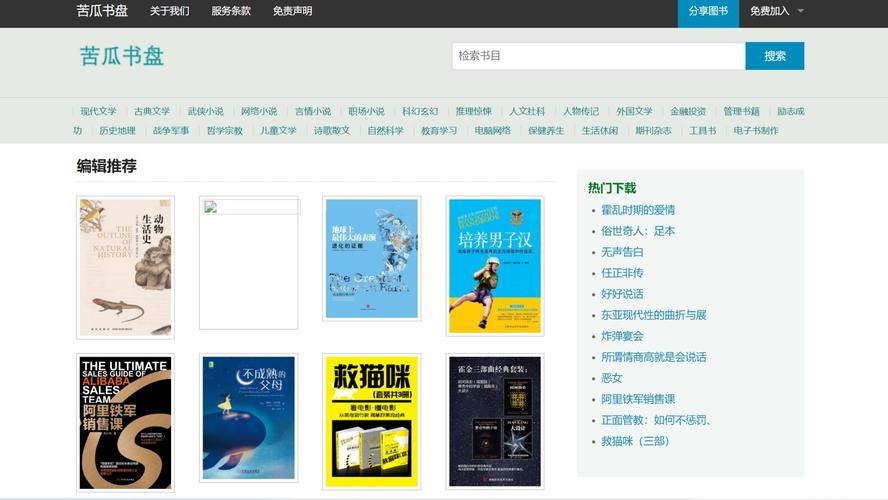Browse the 电脑网络 category

coord(493,130)
